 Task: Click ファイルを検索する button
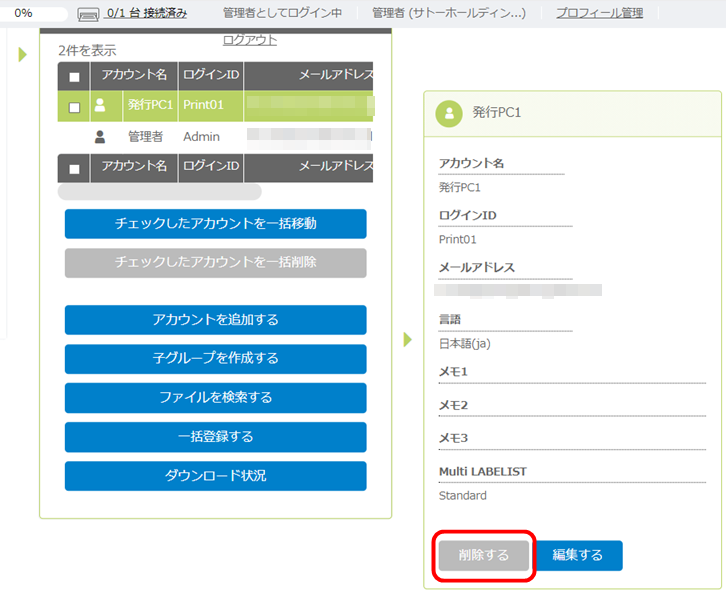[x=215, y=398]
